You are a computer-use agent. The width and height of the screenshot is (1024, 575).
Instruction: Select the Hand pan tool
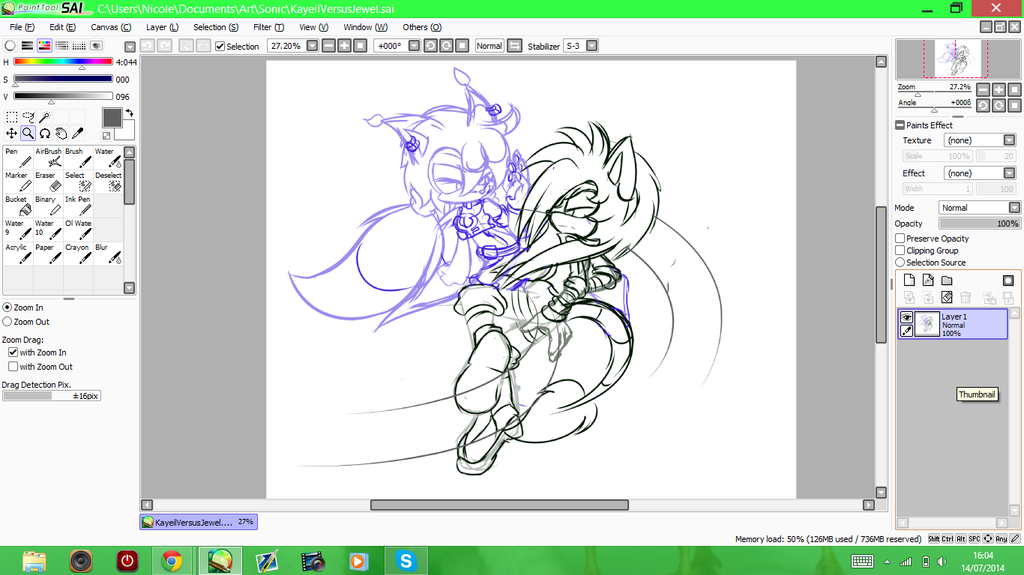[61, 133]
